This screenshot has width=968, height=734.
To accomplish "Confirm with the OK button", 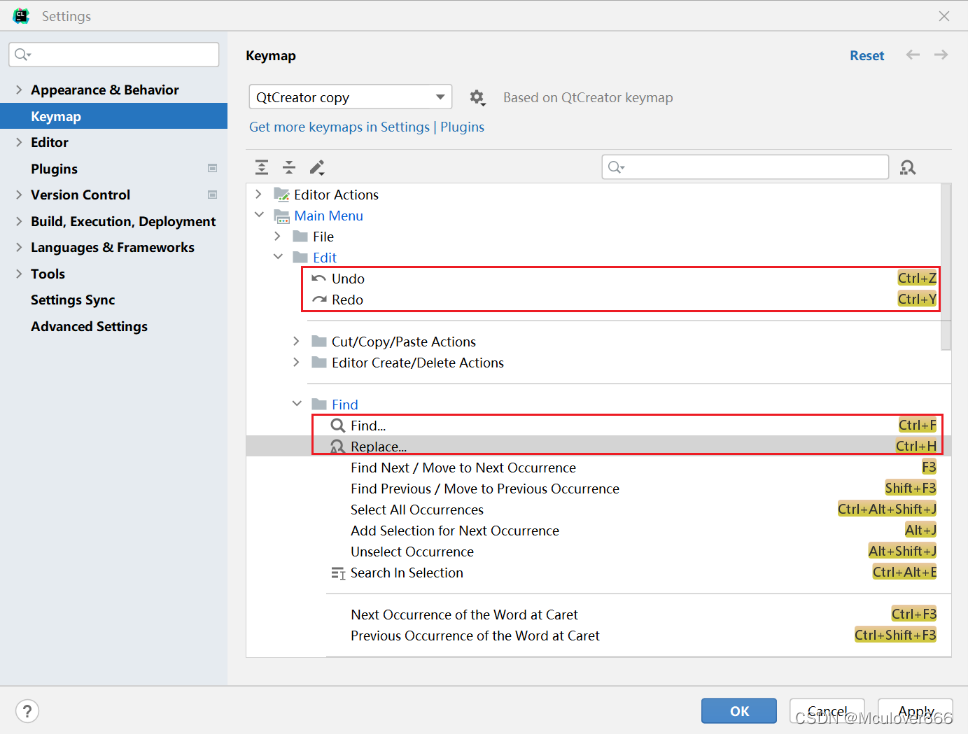I will pos(739,711).
